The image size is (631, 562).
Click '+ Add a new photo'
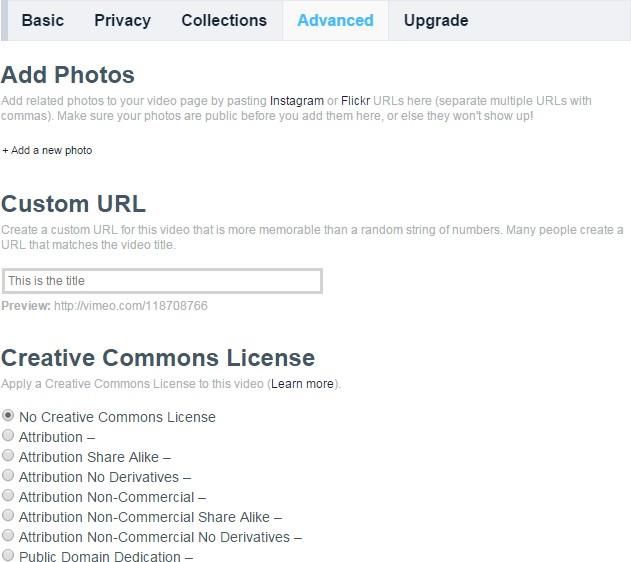click(x=47, y=150)
